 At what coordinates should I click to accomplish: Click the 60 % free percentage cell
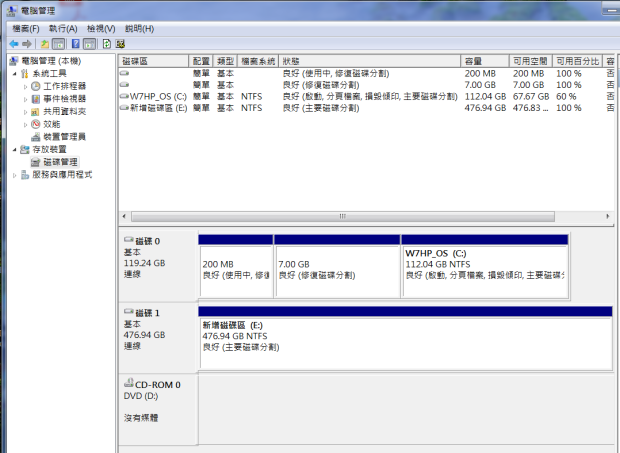pyautogui.click(x=566, y=96)
